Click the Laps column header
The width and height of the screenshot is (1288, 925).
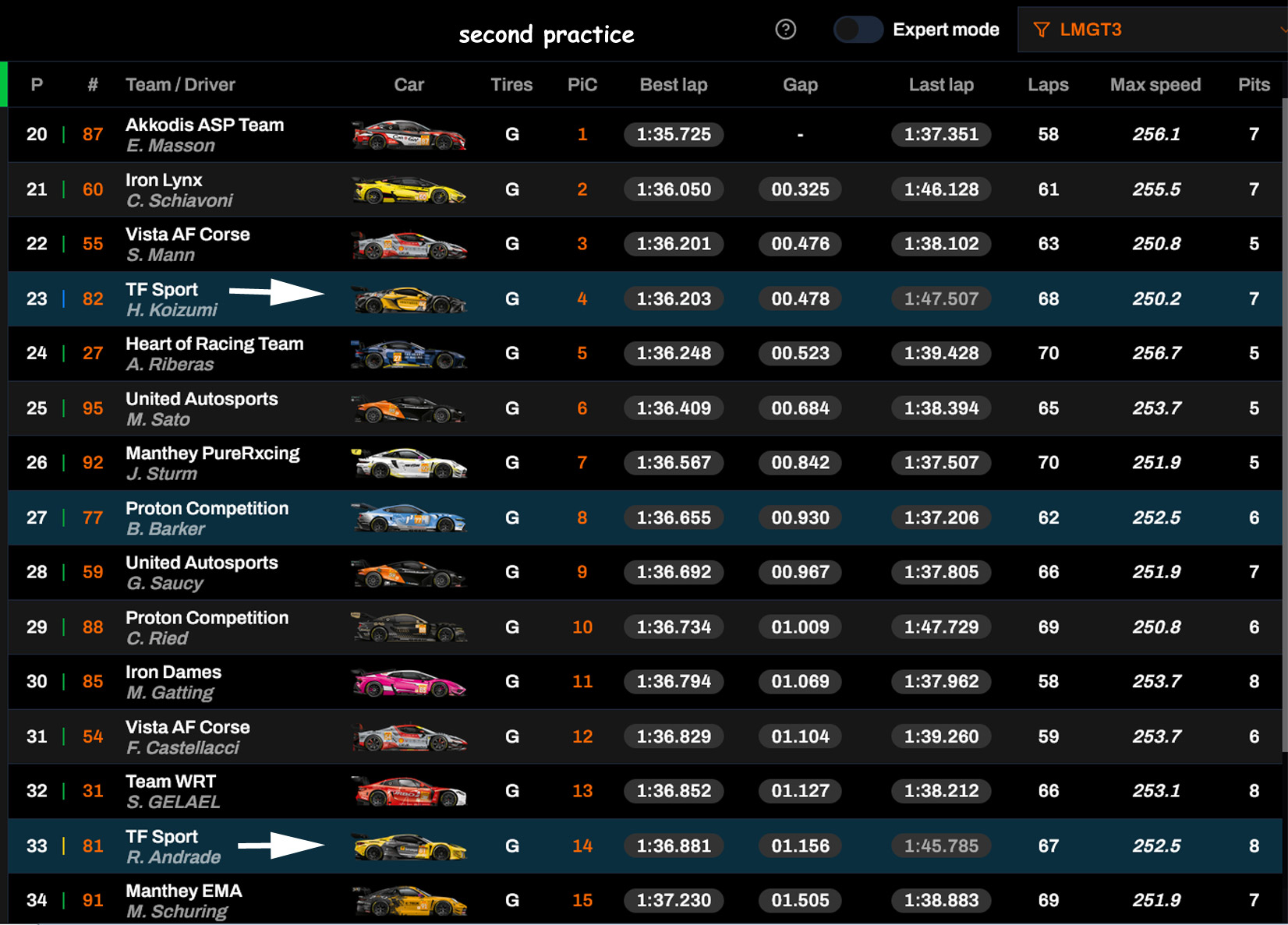tap(1047, 85)
